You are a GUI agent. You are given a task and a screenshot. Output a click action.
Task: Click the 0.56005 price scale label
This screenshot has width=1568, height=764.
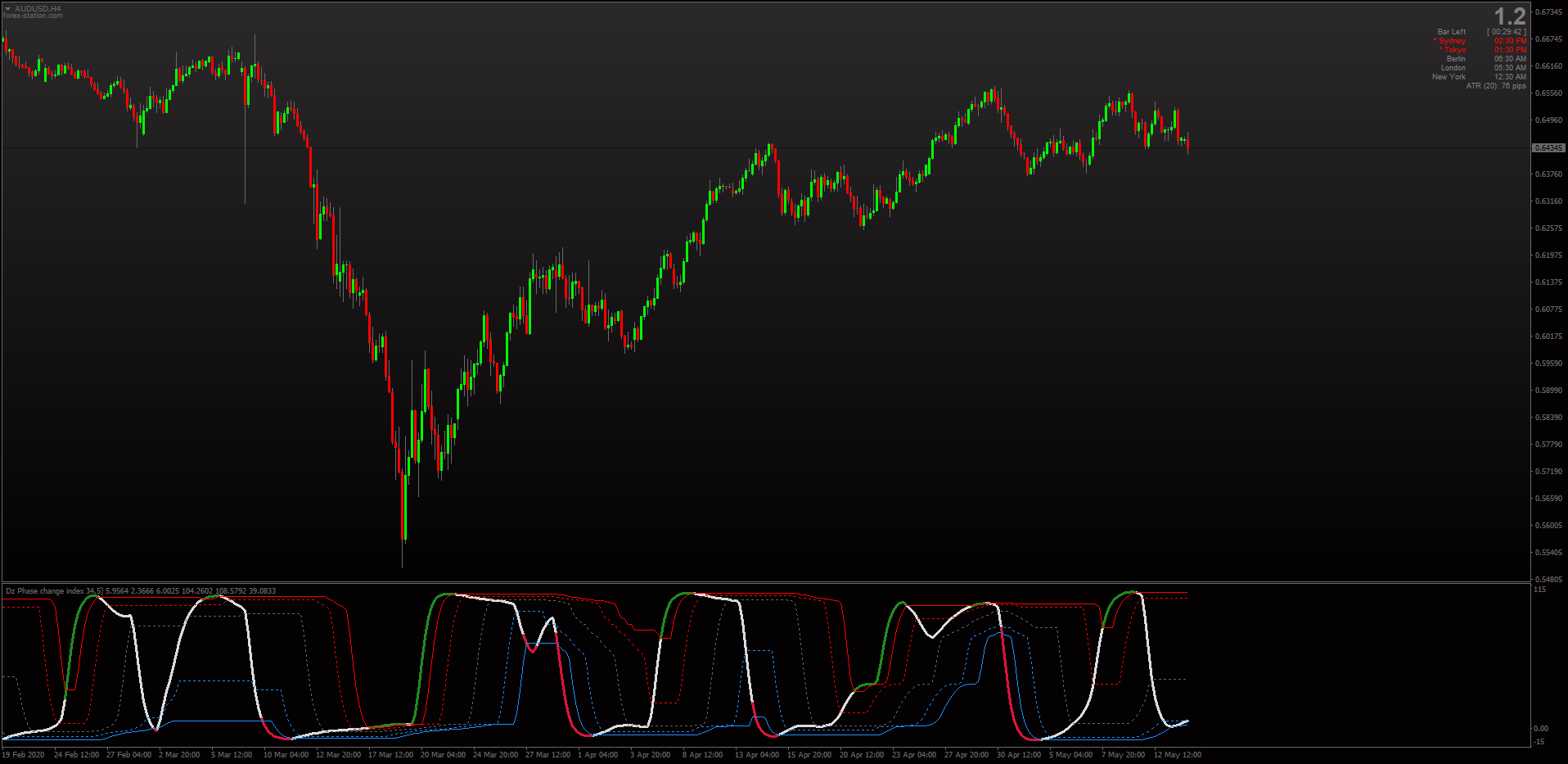tap(1548, 526)
